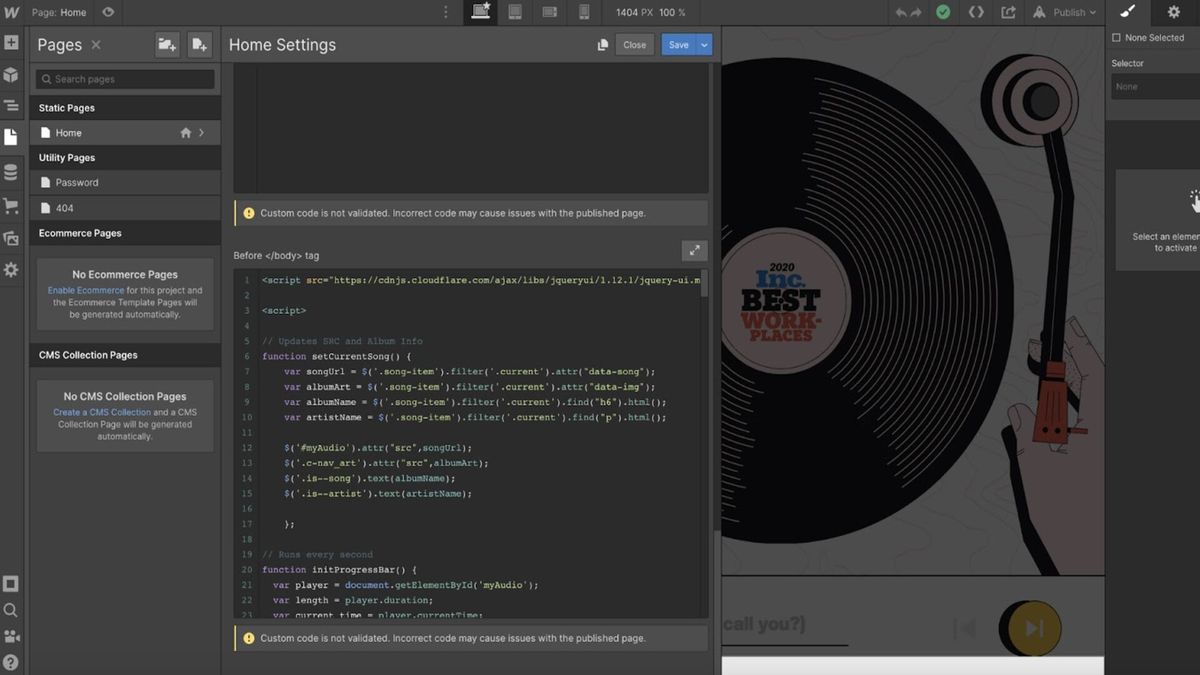Open code export view with brackets icon
Image resolution: width=1200 pixels, height=675 pixels.
pos(977,12)
